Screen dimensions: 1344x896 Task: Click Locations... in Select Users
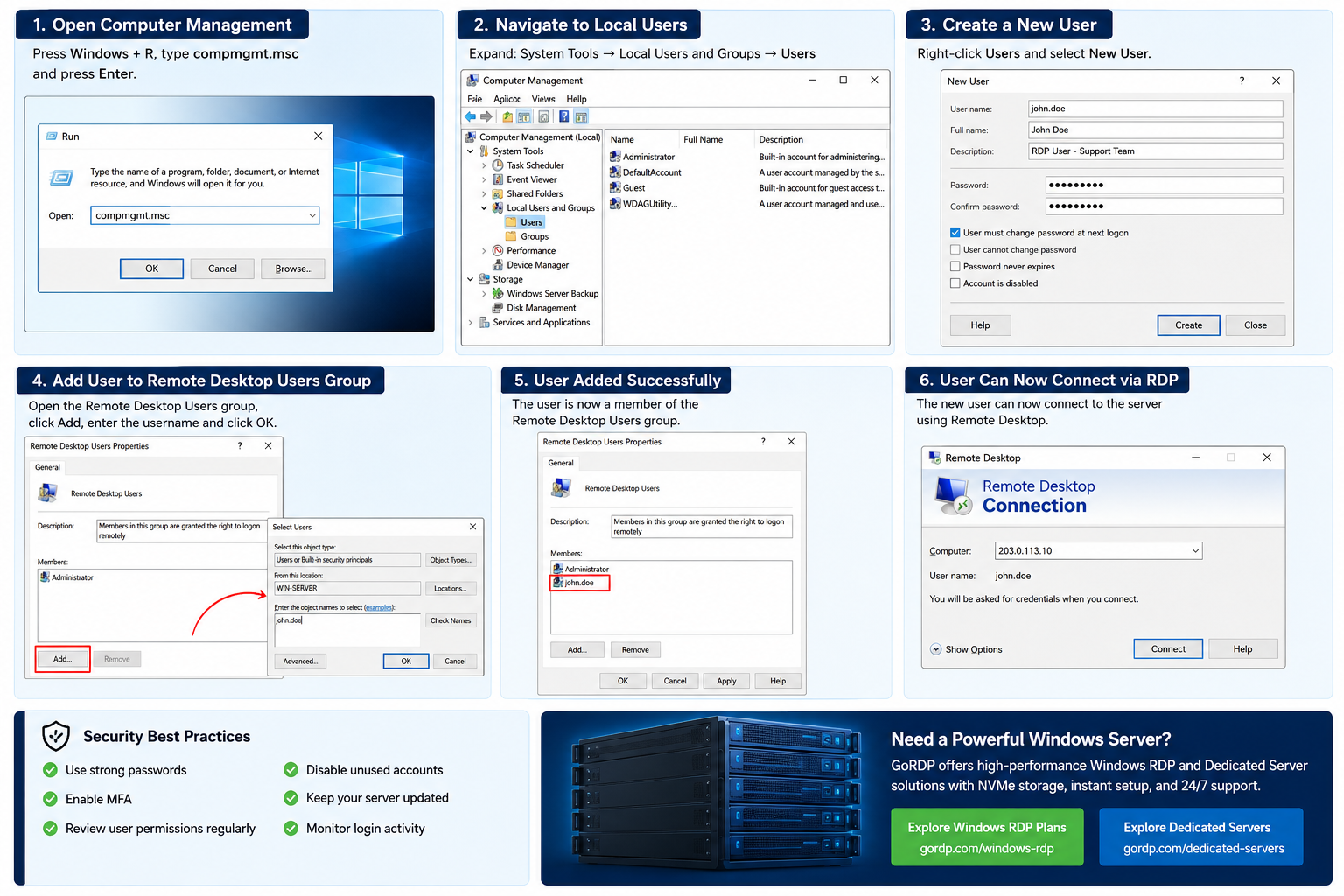pos(451,588)
